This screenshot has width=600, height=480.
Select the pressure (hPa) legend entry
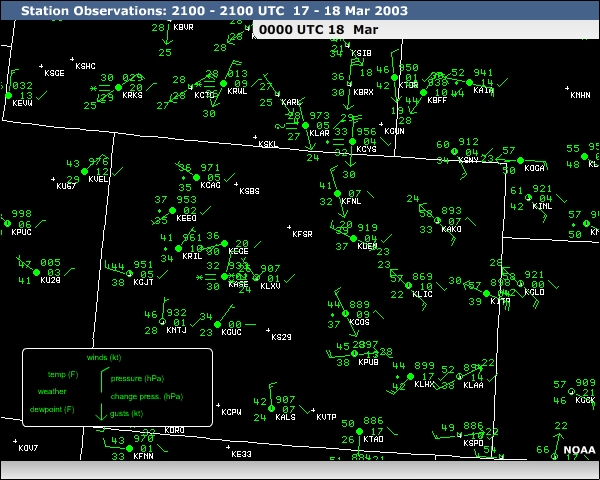[x=137, y=379]
